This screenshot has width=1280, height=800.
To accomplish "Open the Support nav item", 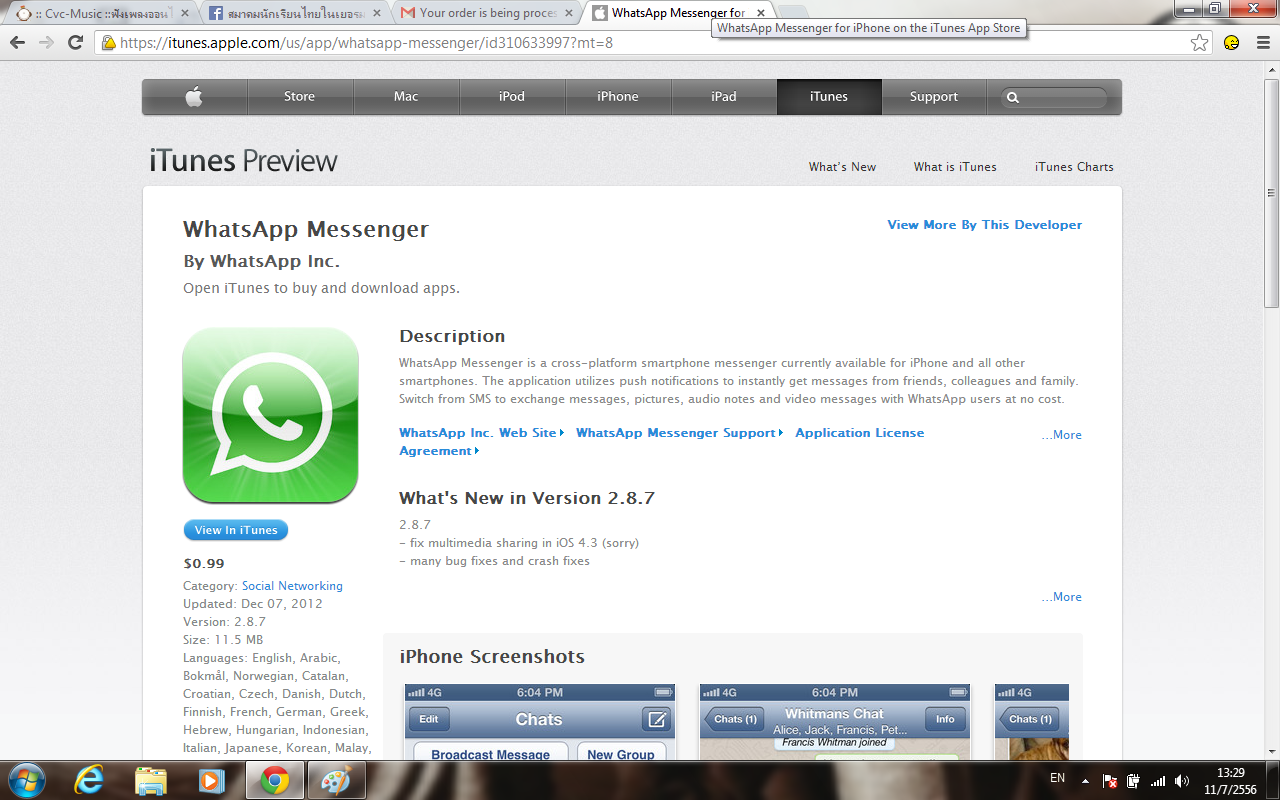I will click(x=934, y=97).
